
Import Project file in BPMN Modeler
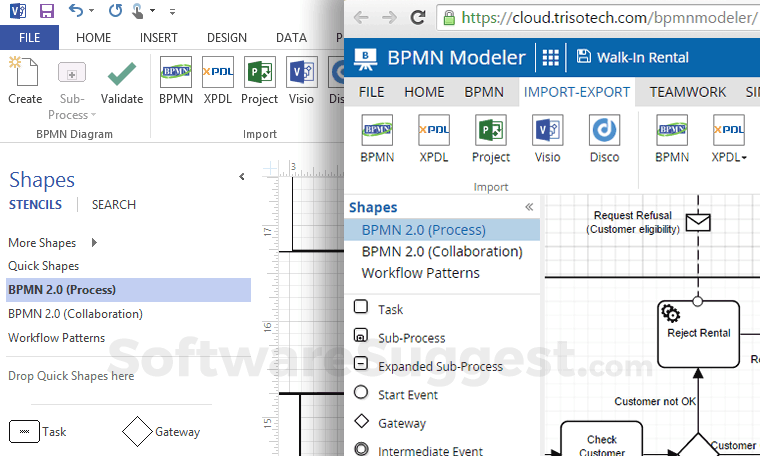491,139
